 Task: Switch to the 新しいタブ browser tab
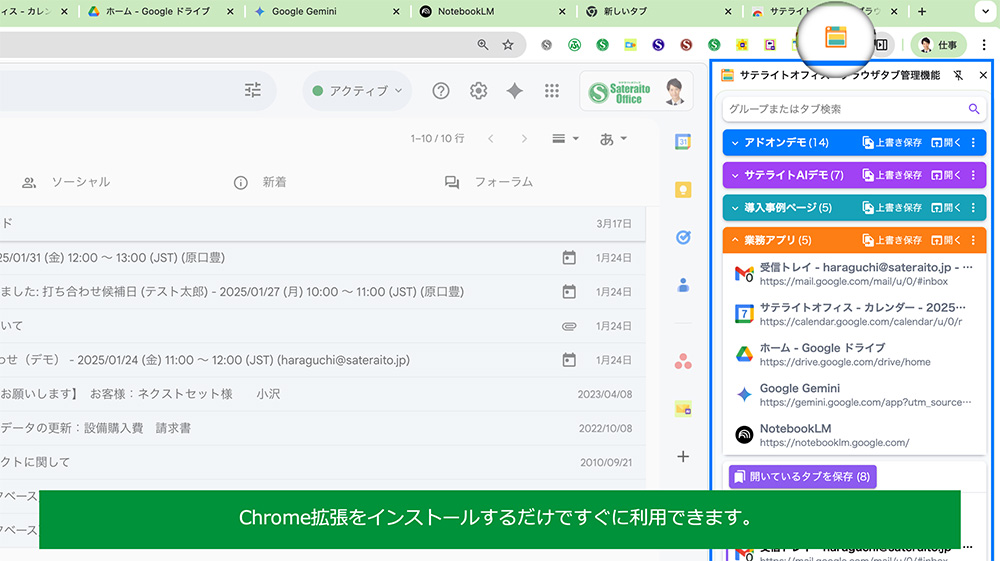(625, 11)
